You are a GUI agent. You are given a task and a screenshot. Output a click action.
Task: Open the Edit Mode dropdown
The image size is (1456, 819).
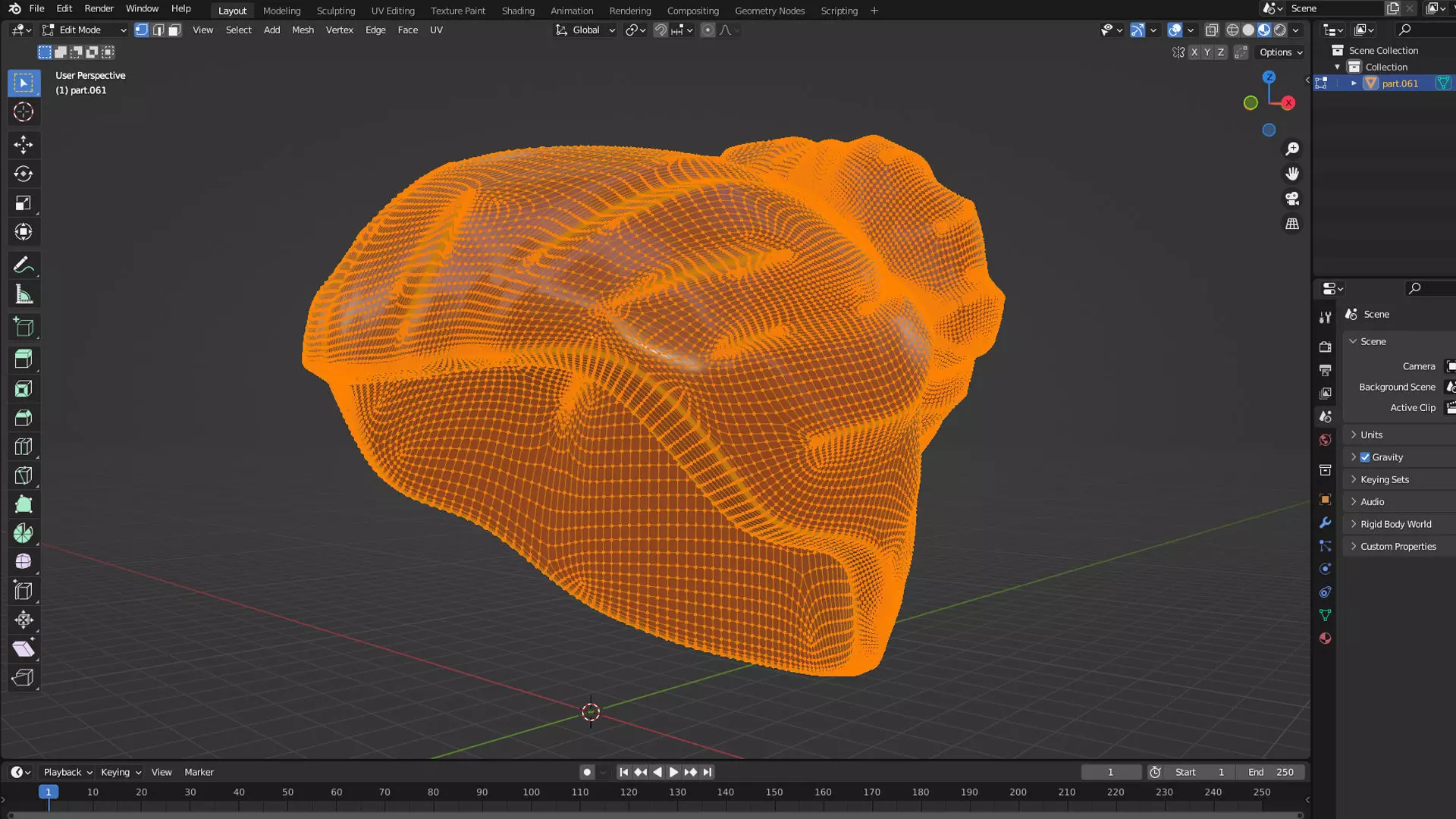point(84,30)
